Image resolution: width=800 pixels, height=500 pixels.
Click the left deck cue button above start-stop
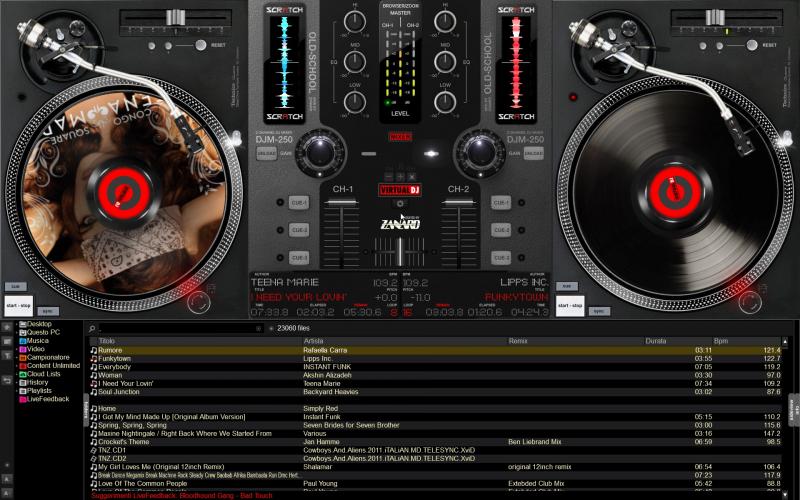click(15, 287)
